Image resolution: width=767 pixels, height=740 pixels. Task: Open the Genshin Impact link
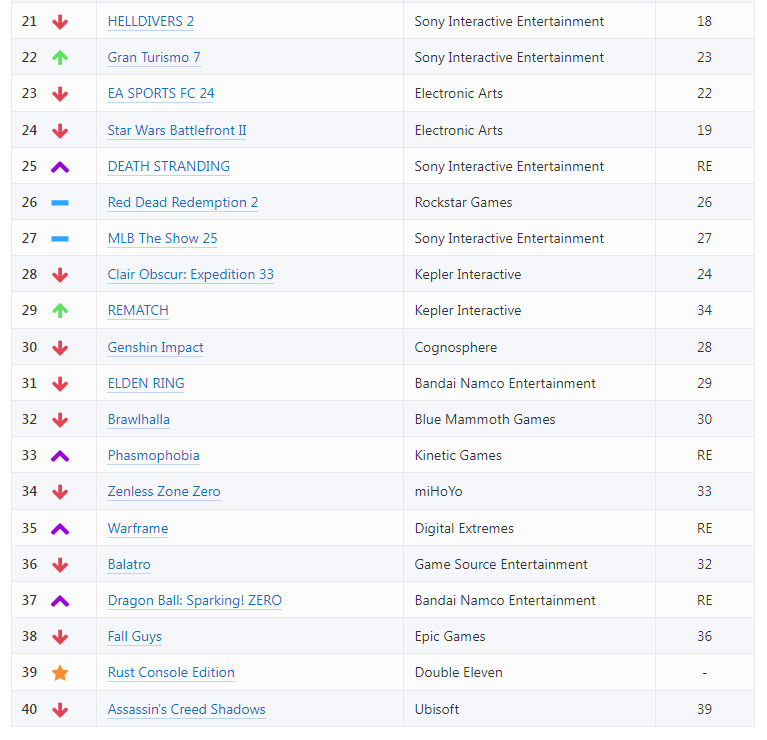[x=156, y=347]
